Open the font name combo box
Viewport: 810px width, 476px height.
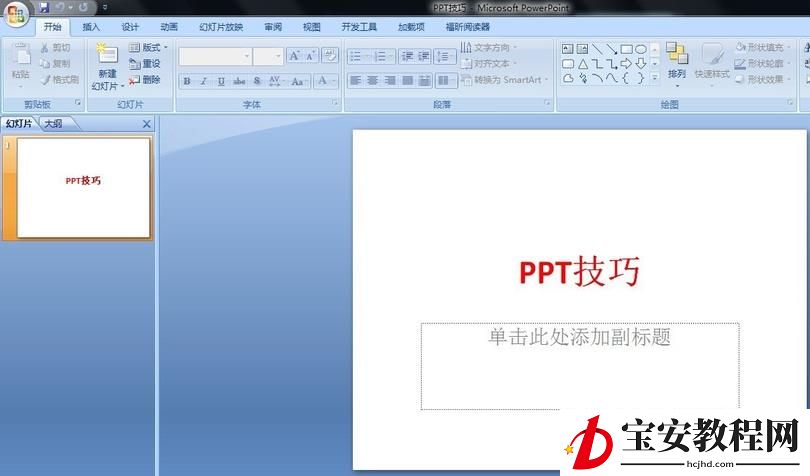pyautogui.click(x=215, y=56)
